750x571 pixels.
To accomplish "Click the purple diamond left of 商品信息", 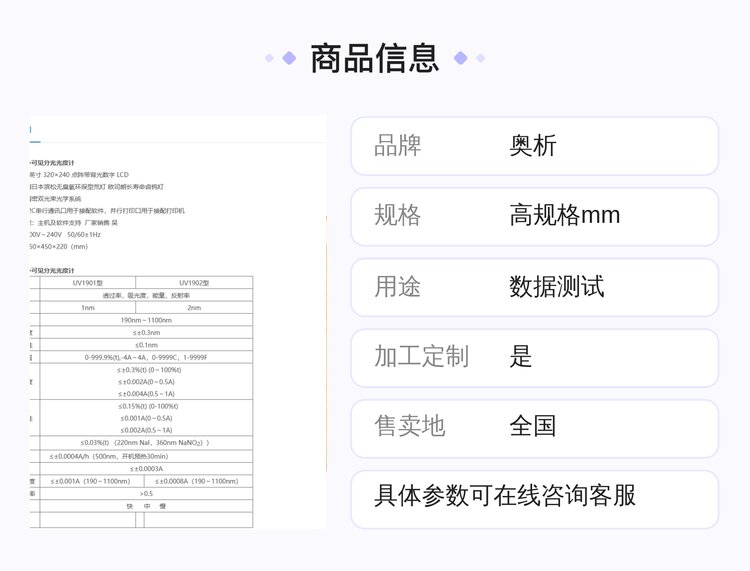I will click(x=289, y=58).
